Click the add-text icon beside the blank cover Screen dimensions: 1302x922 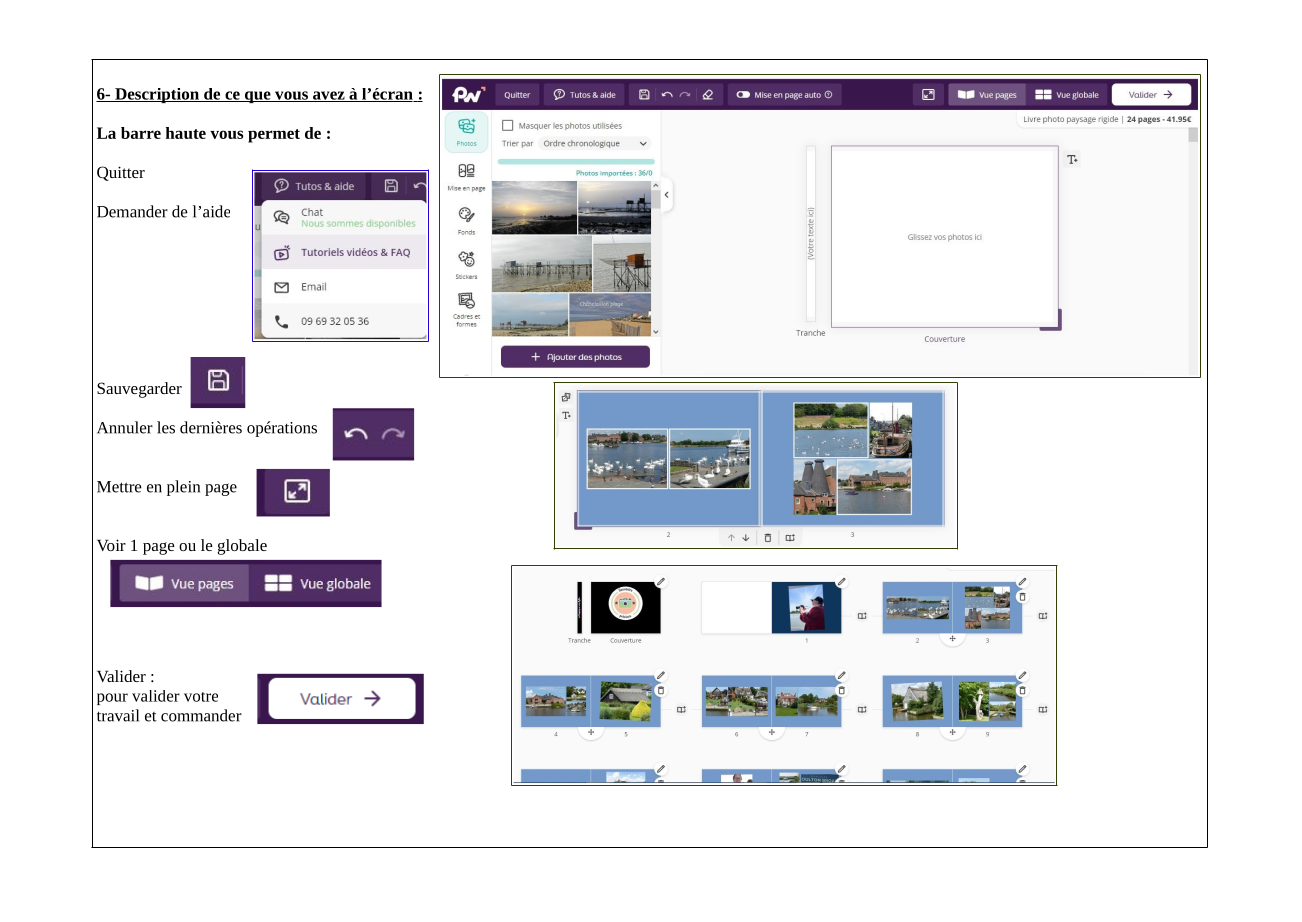pos(1072,160)
